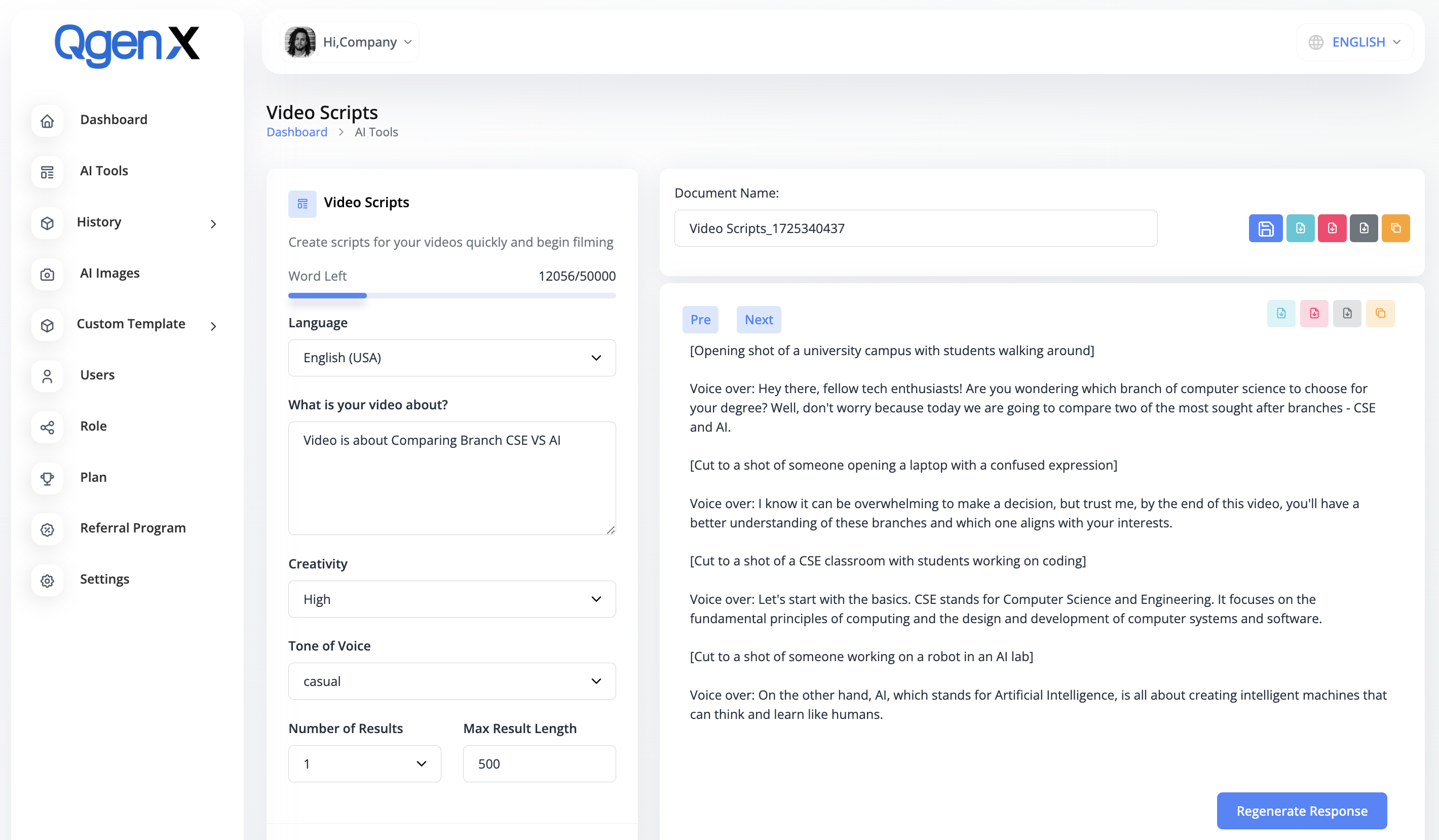
Task: Click the Dashboard breadcrumb link
Action: [x=297, y=132]
